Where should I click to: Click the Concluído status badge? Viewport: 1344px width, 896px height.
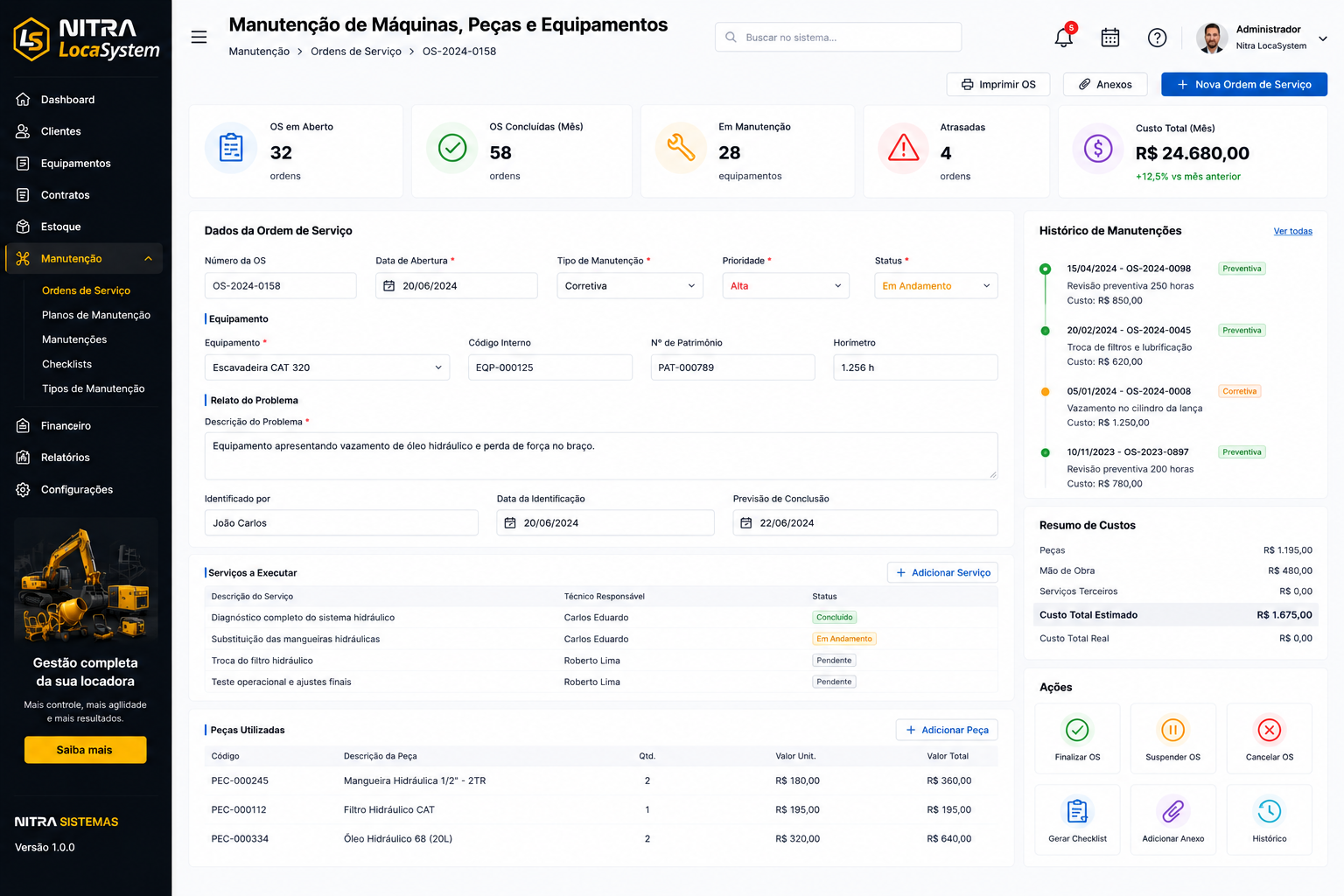pyautogui.click(x=835, y=618)
